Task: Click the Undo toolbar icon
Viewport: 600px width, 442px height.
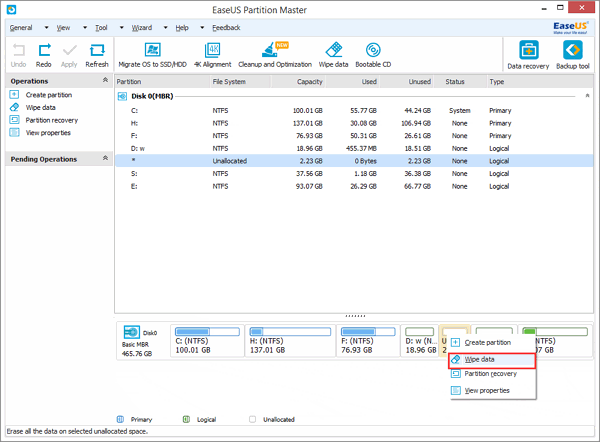Action: coord(18,55)
